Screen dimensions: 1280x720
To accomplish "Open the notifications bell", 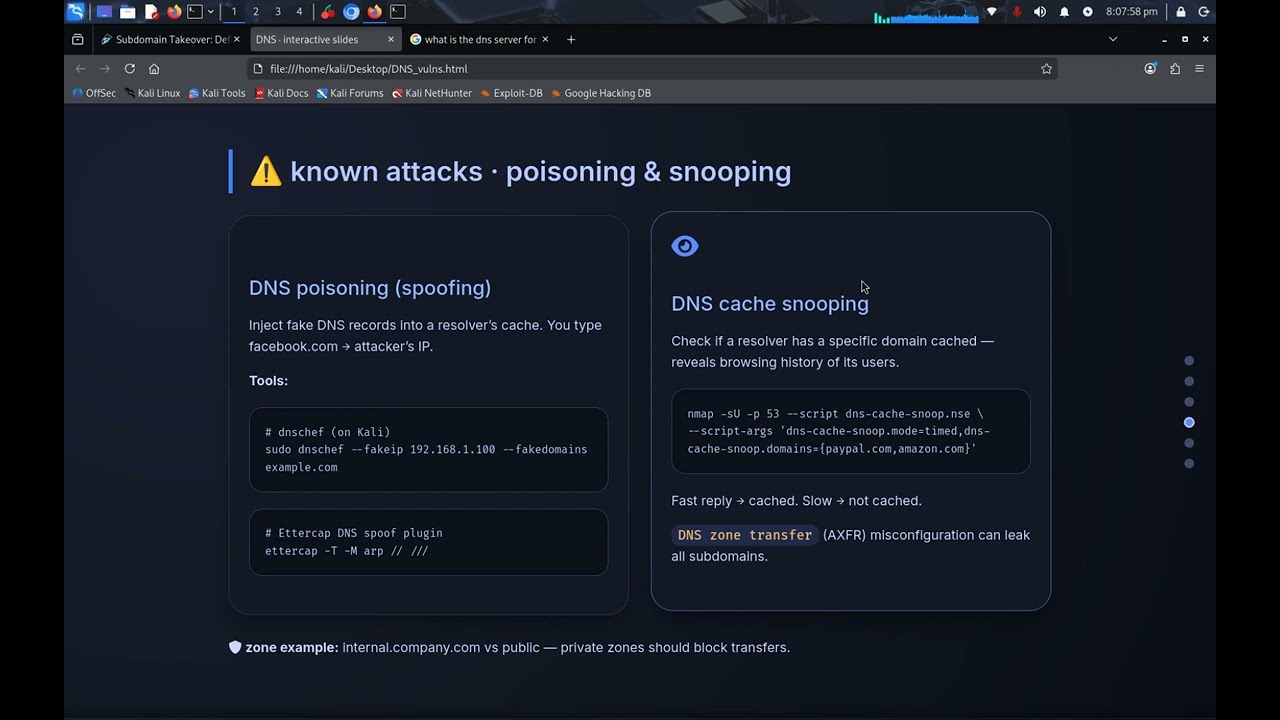I will [1064, 12].
